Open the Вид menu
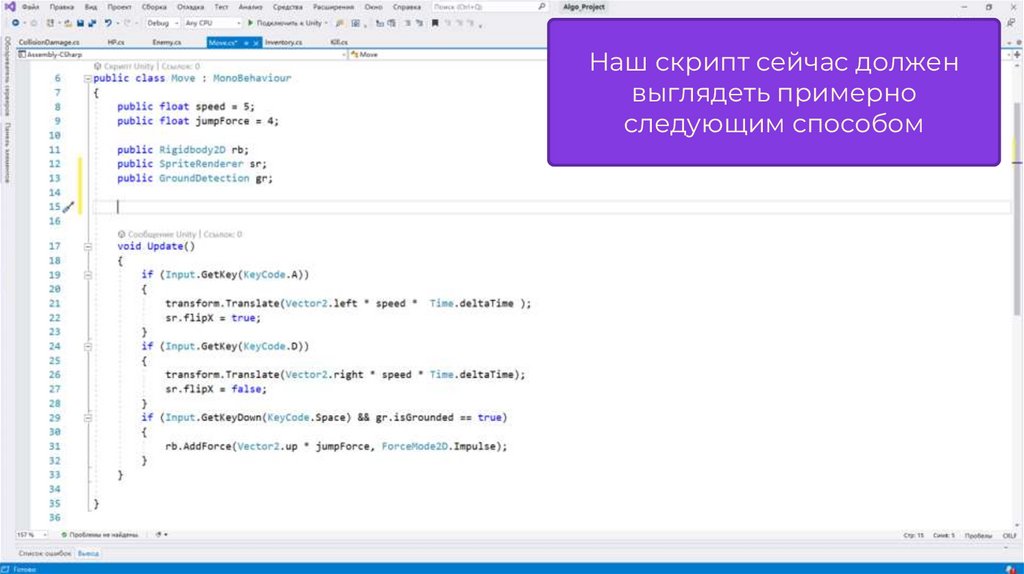 [91, 7]
